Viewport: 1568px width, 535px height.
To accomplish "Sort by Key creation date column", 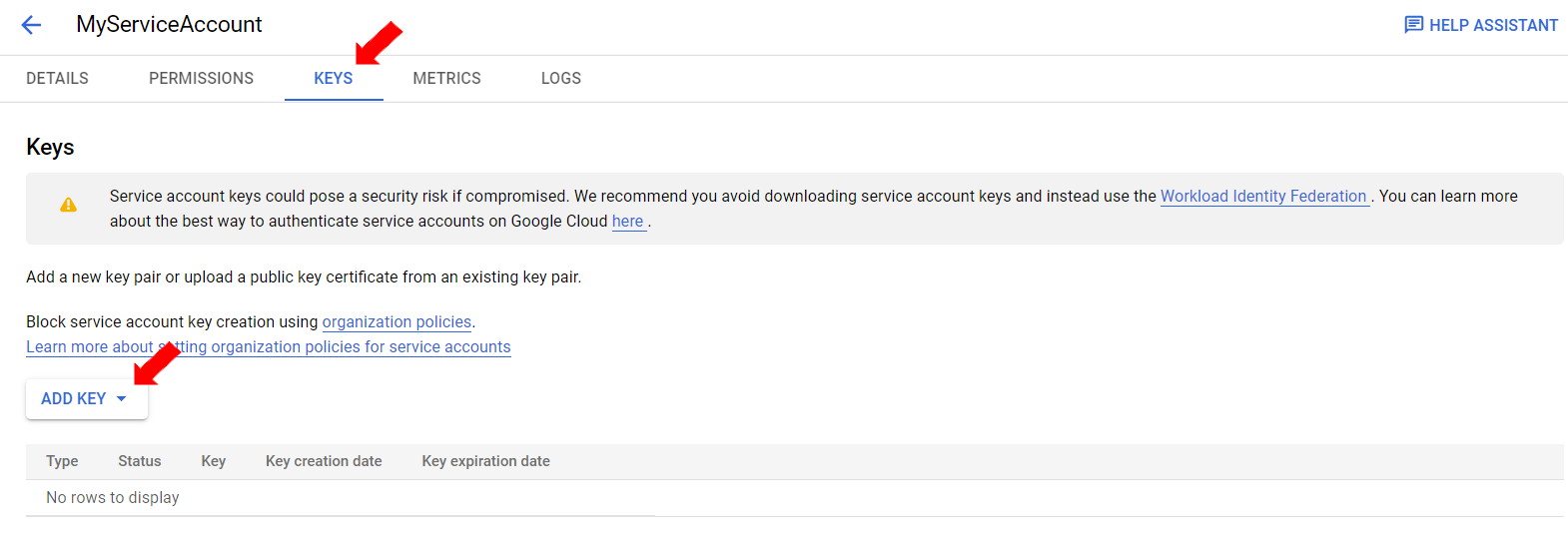I will [324, 461].
